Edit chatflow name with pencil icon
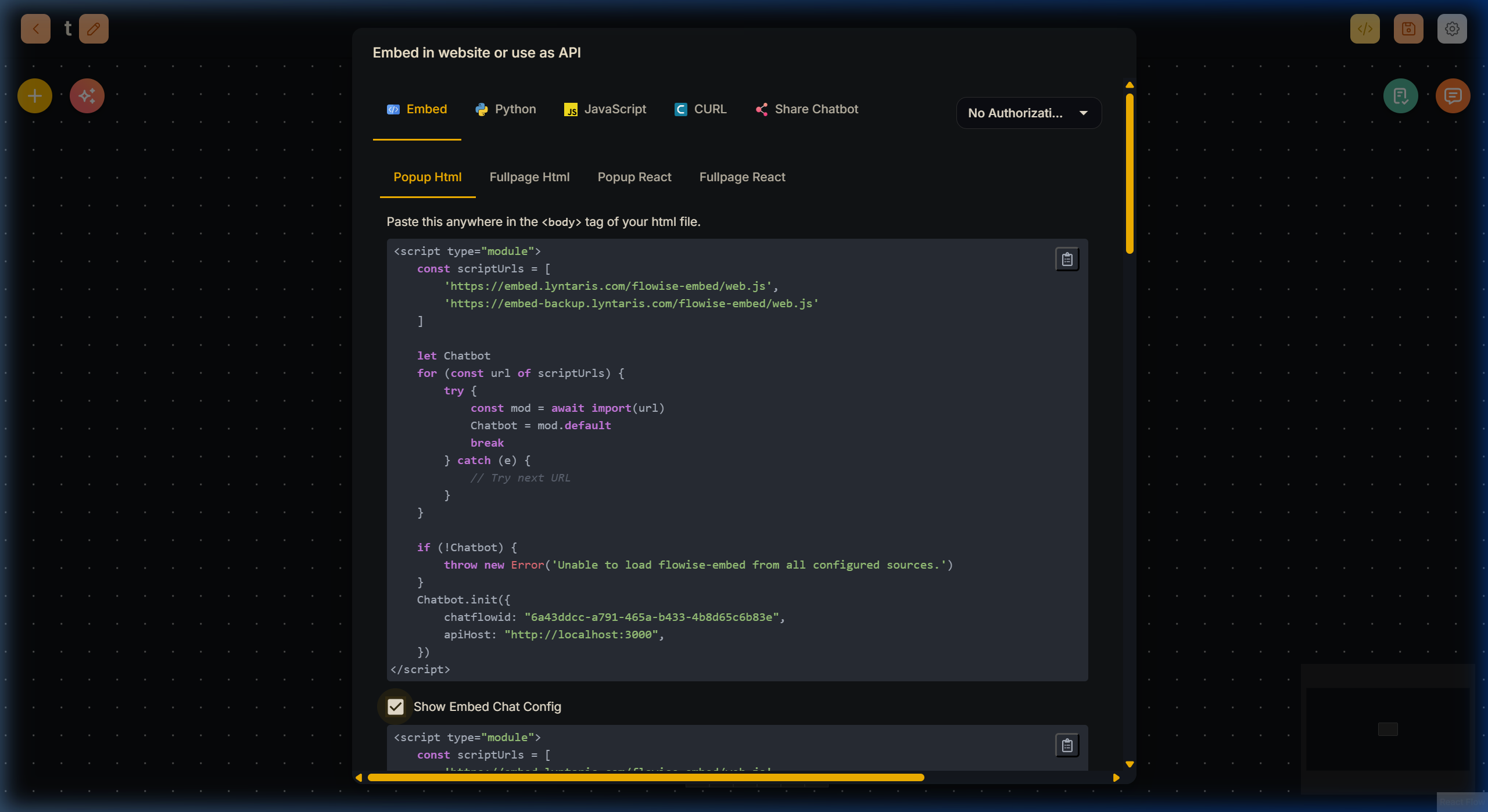Viewport: 1488px width, 812px height. pyautogui.click(x=94, y=28)
